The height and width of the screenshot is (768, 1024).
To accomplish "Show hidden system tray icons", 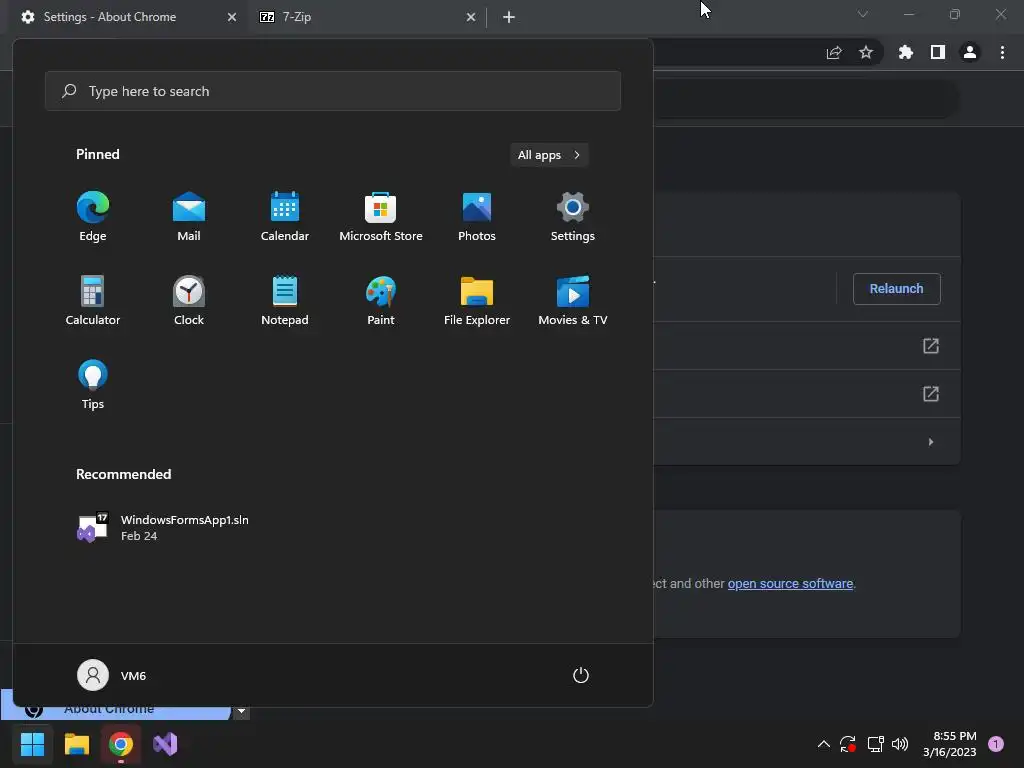I will 824,744.
